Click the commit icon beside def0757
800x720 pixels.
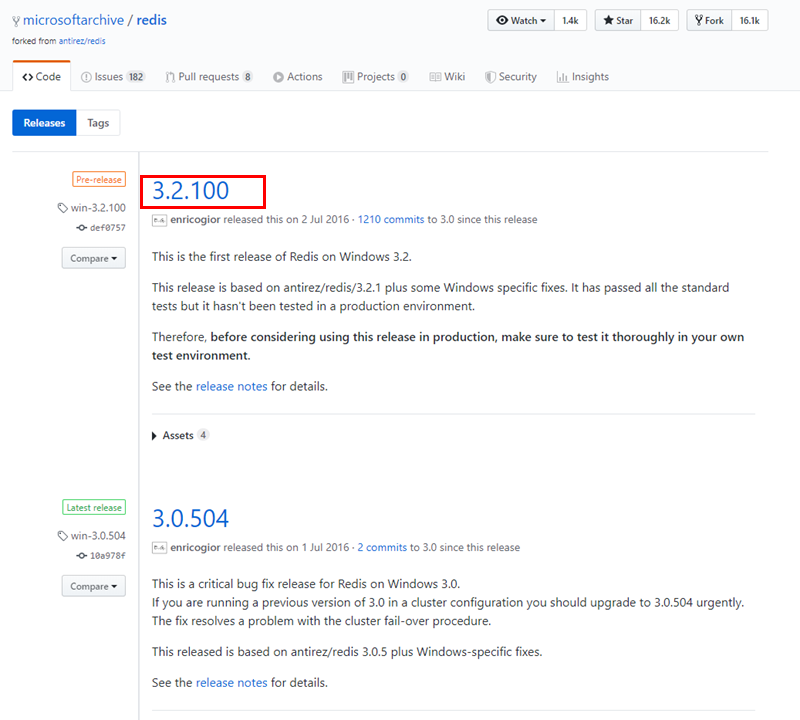pos(82,228)
